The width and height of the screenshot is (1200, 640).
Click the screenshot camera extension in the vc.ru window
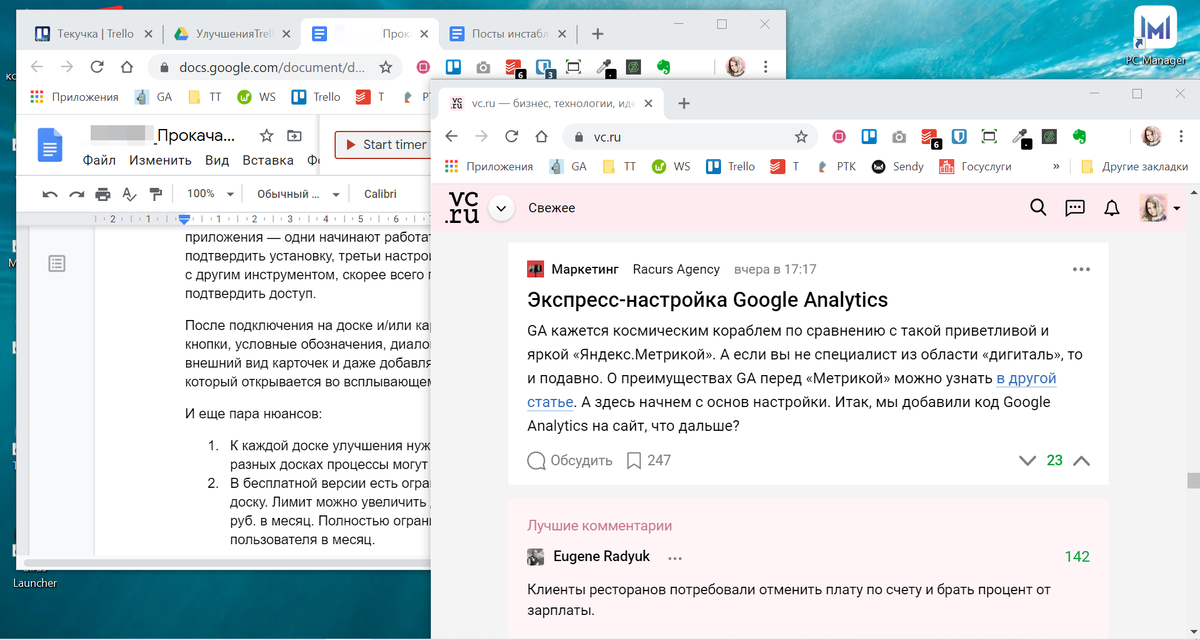(x=899, y=136)
